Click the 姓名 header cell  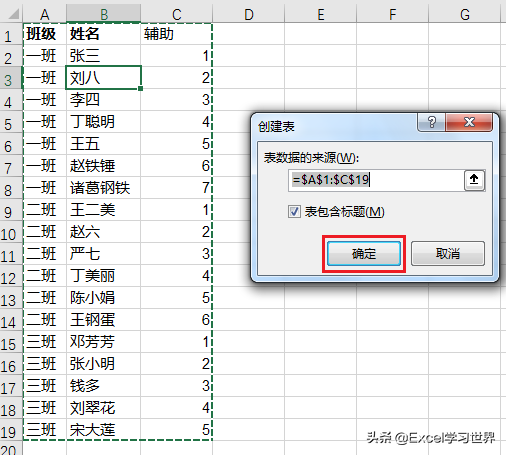tap(104, 34)
